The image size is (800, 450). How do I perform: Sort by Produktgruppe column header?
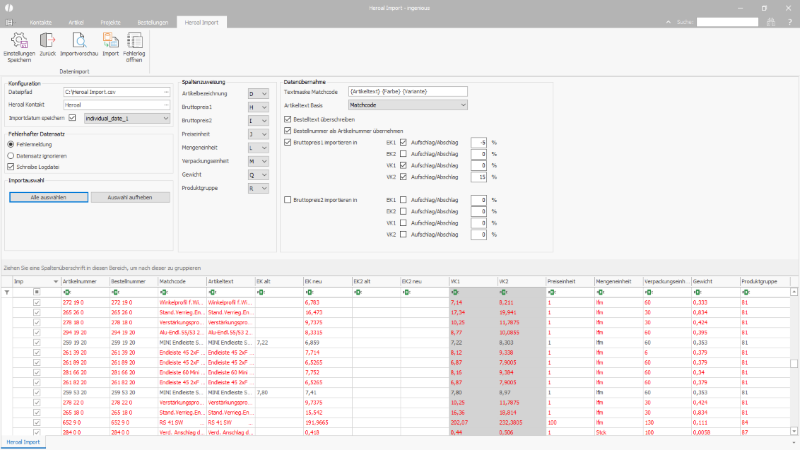(x=764, y=282)
